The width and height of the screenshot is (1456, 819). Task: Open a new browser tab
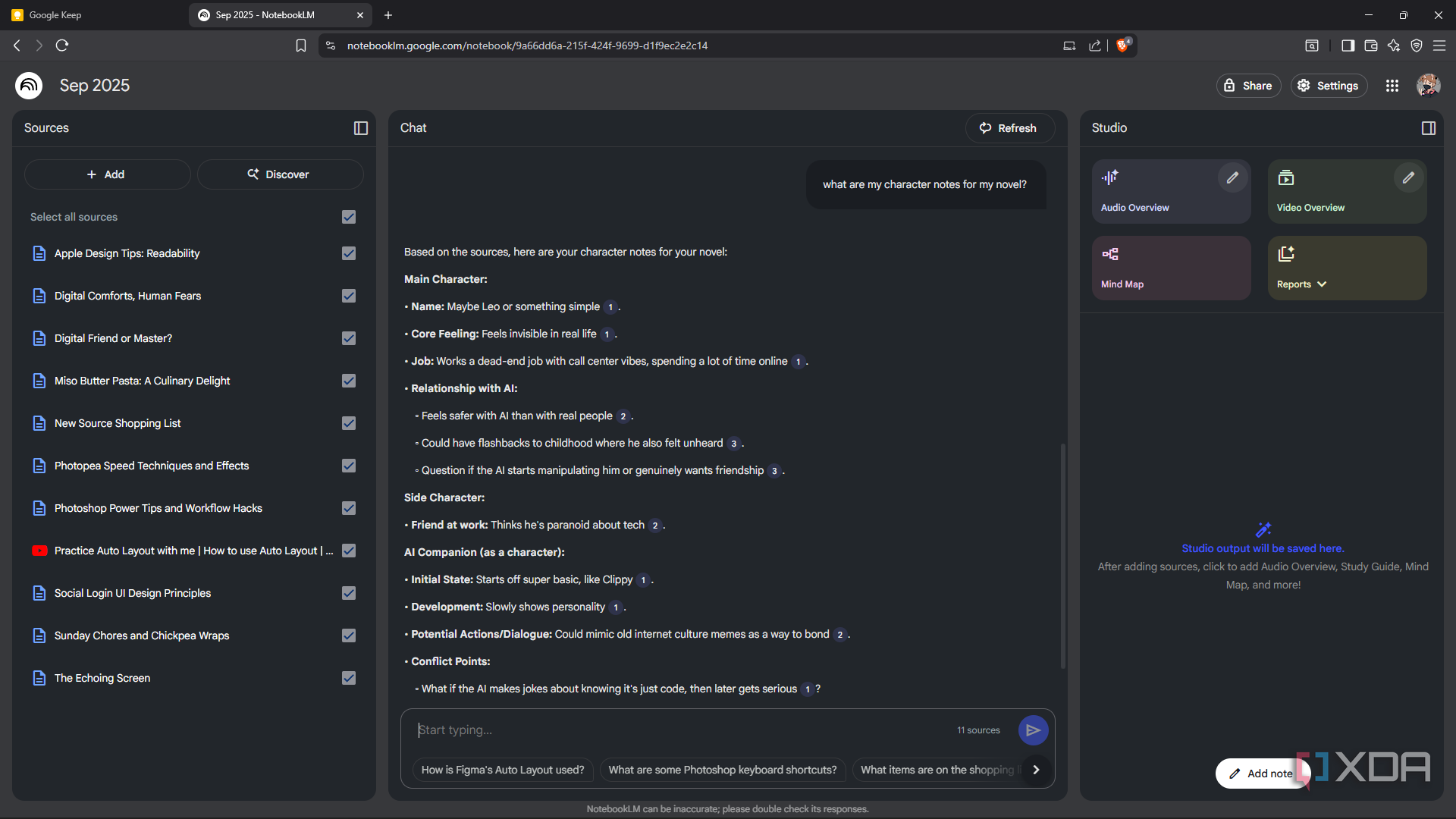pyautogui.click(x=388, y=15)
